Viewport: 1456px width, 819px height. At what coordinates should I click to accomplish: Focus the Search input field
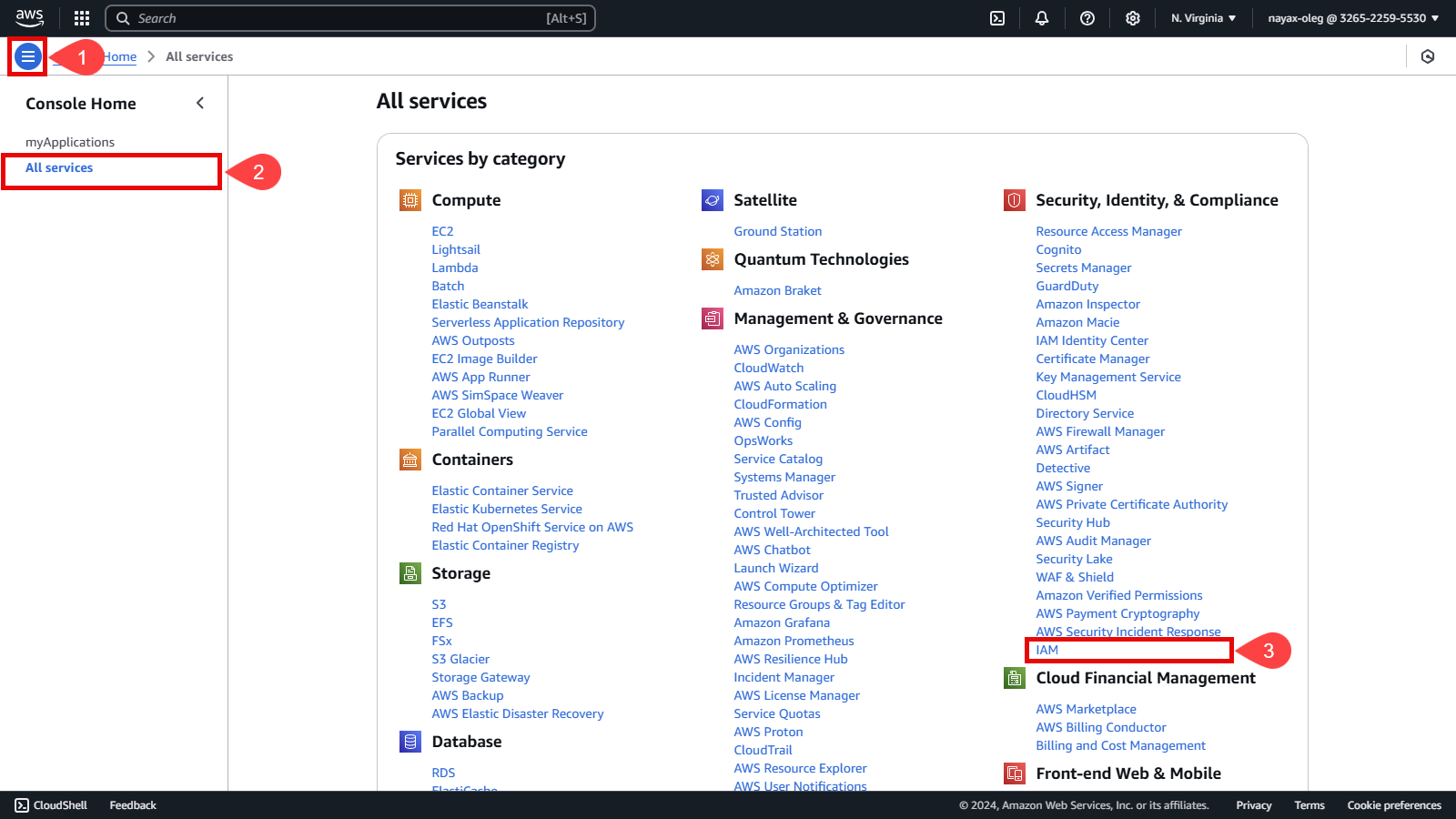click(350, 18)
